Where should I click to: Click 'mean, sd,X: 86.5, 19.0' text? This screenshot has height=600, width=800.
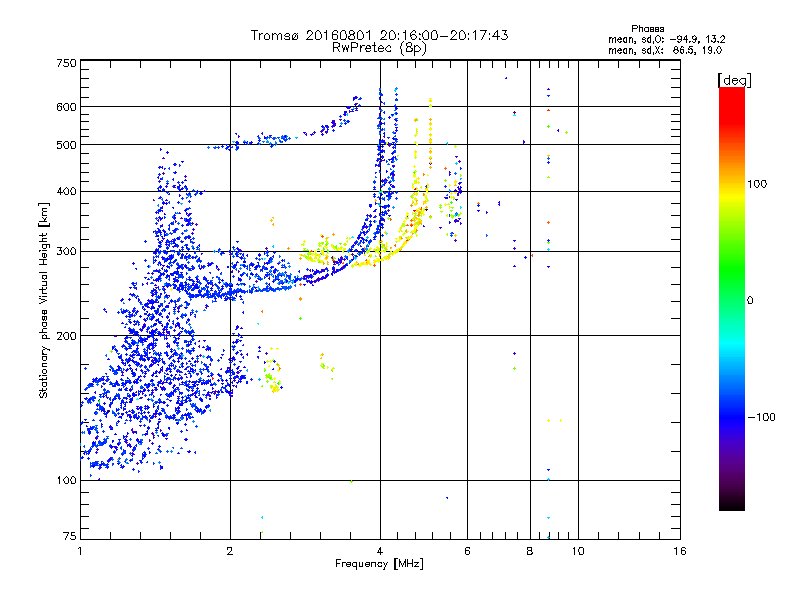665,50
